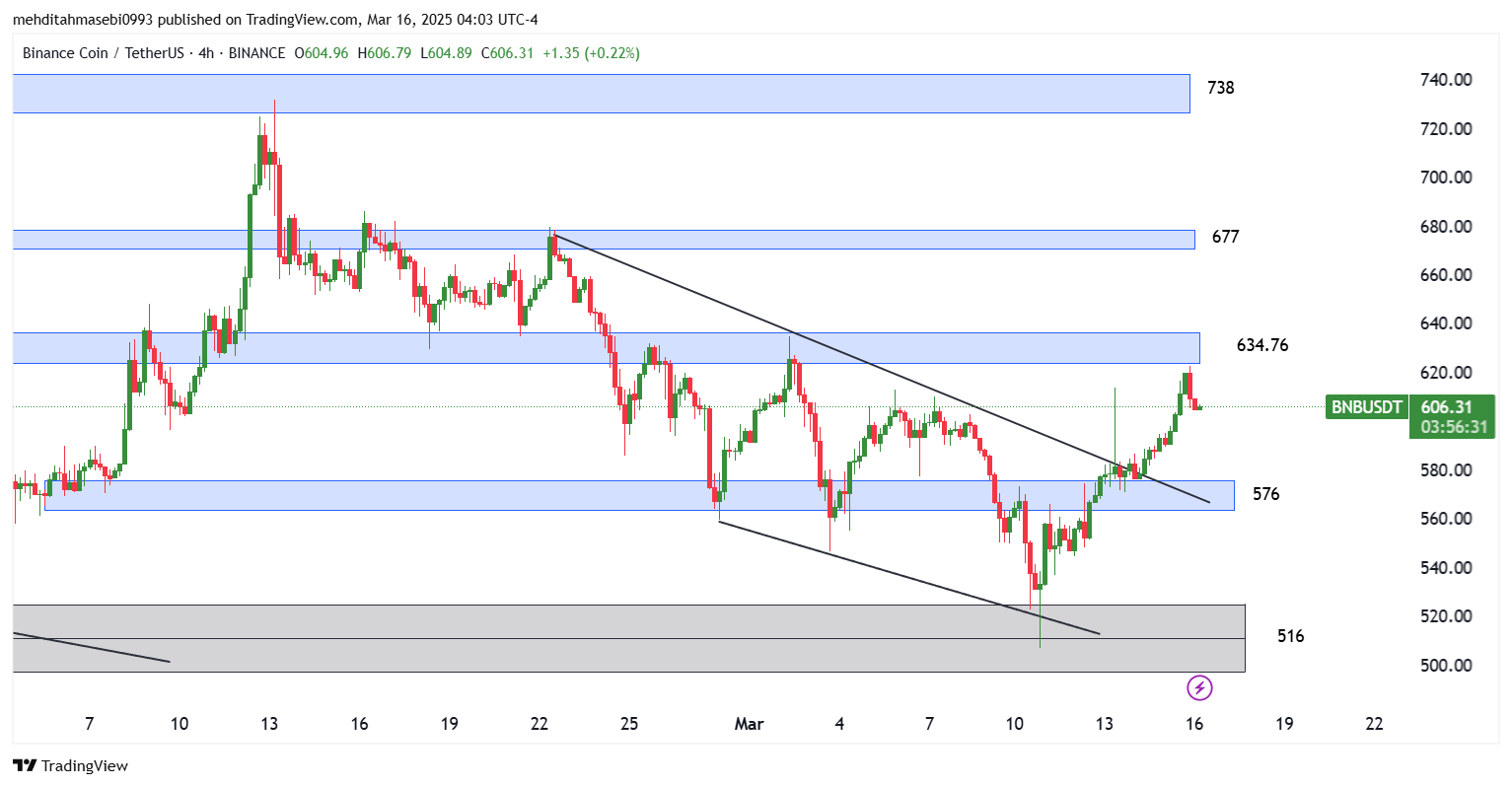Click the 516 support zone label
Viewport: 1512px width, 787px height.
(1291, 636)
